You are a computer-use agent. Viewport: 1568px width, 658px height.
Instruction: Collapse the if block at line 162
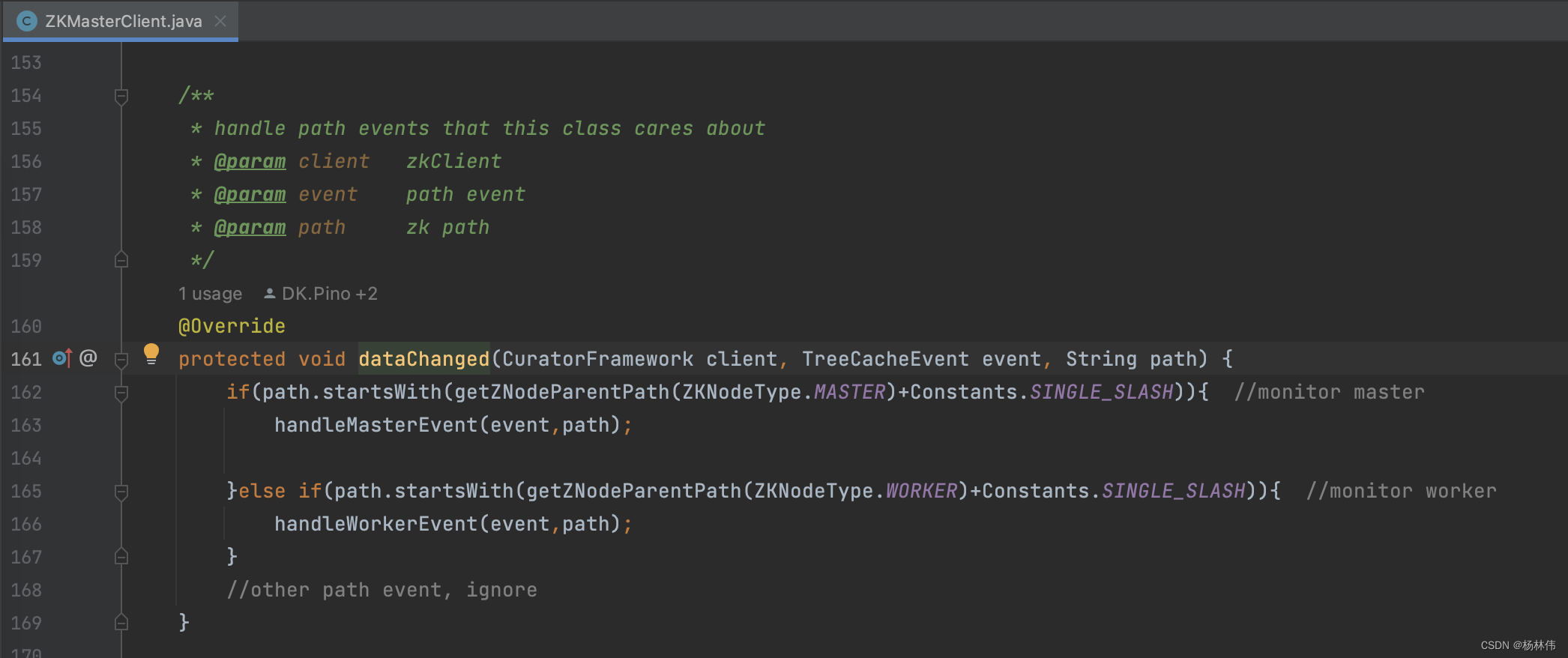[121, 393]
